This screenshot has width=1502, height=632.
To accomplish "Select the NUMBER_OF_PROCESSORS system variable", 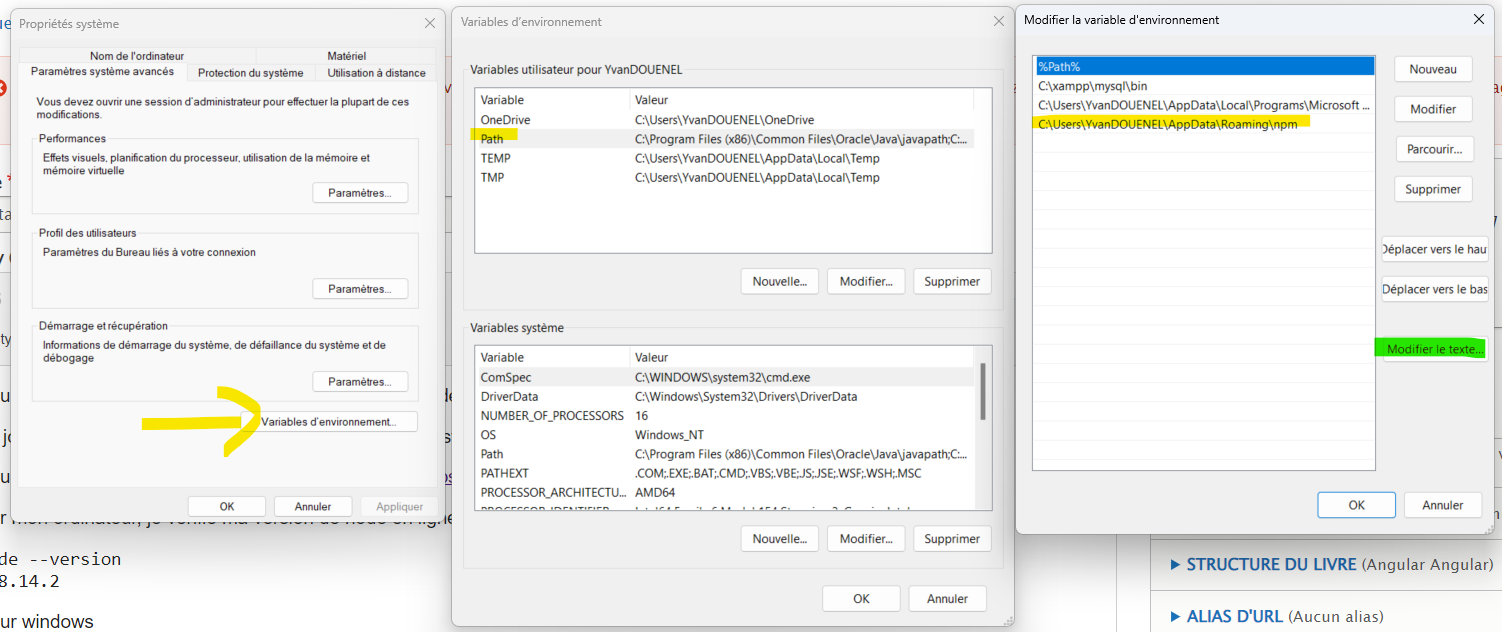I will tap(552, 415).
